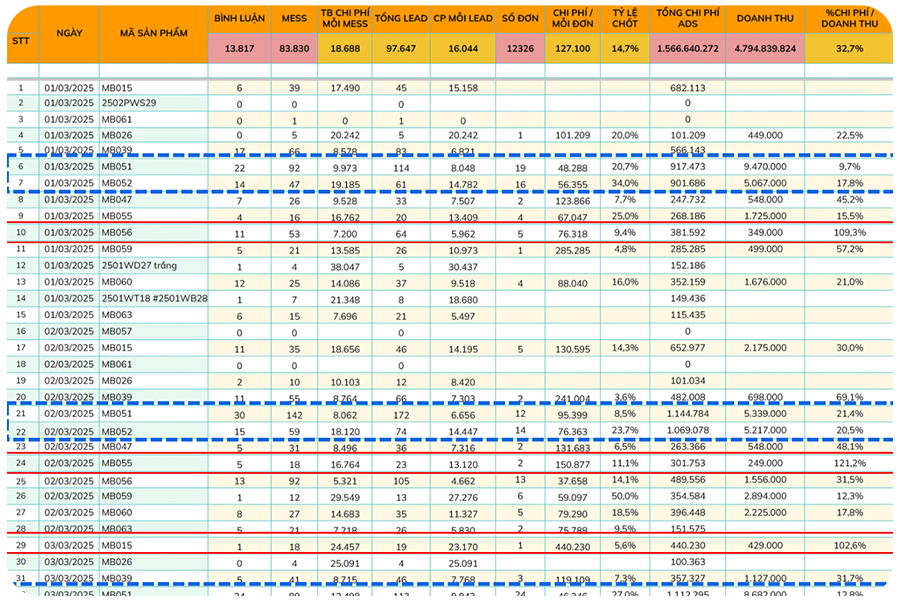Click the TỔNG LEAD column header

point(400,19)
